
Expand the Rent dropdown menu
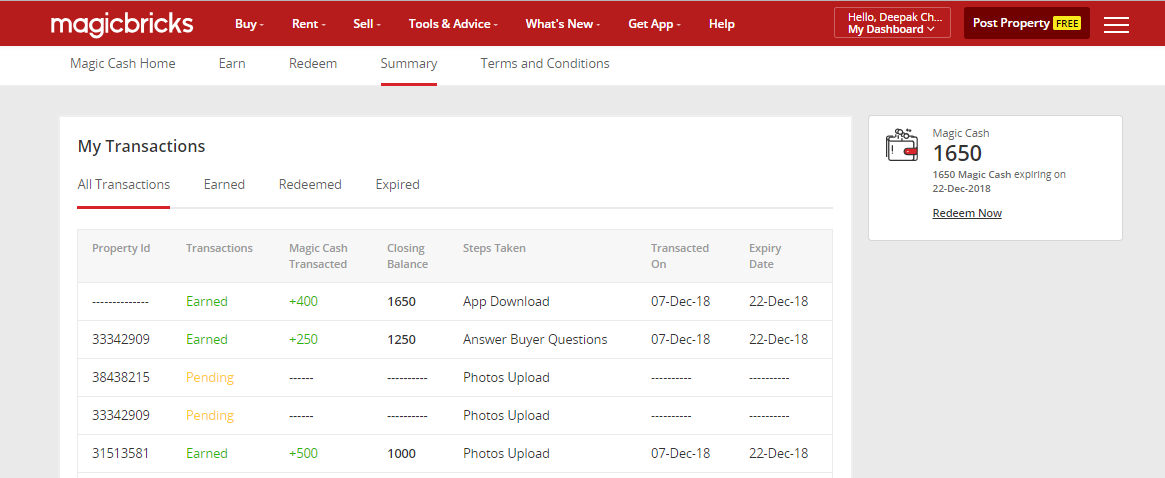click(x=306, y=24)
